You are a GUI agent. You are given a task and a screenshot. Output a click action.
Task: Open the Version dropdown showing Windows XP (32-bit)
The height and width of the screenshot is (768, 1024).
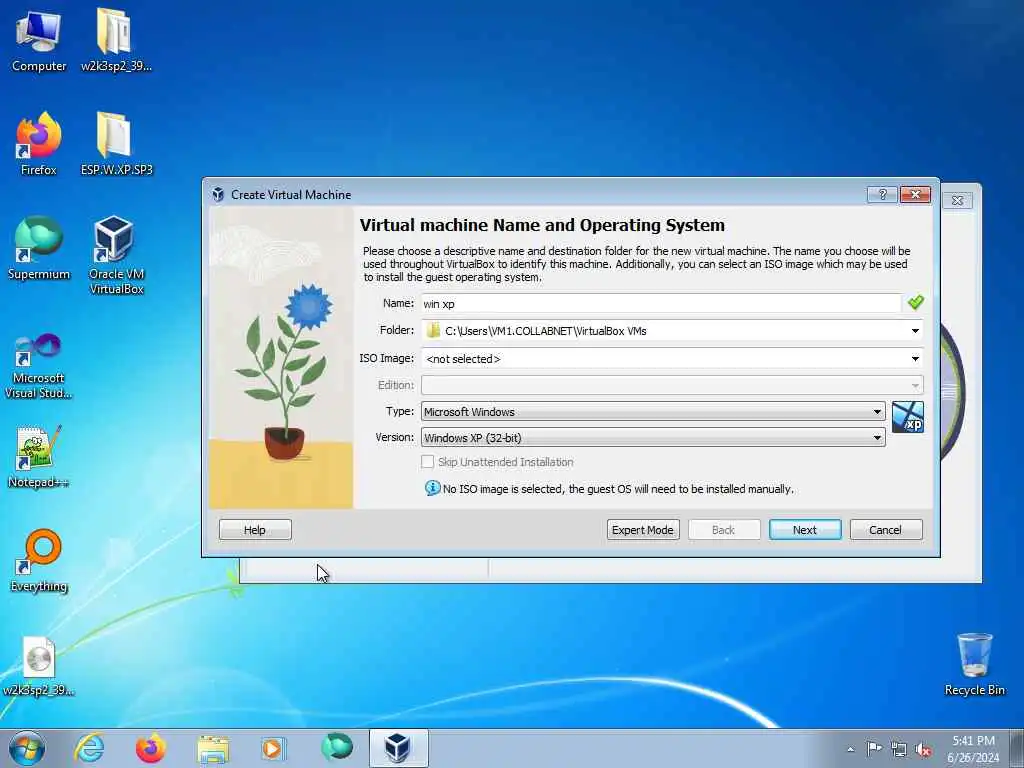[x=653, y=438]
